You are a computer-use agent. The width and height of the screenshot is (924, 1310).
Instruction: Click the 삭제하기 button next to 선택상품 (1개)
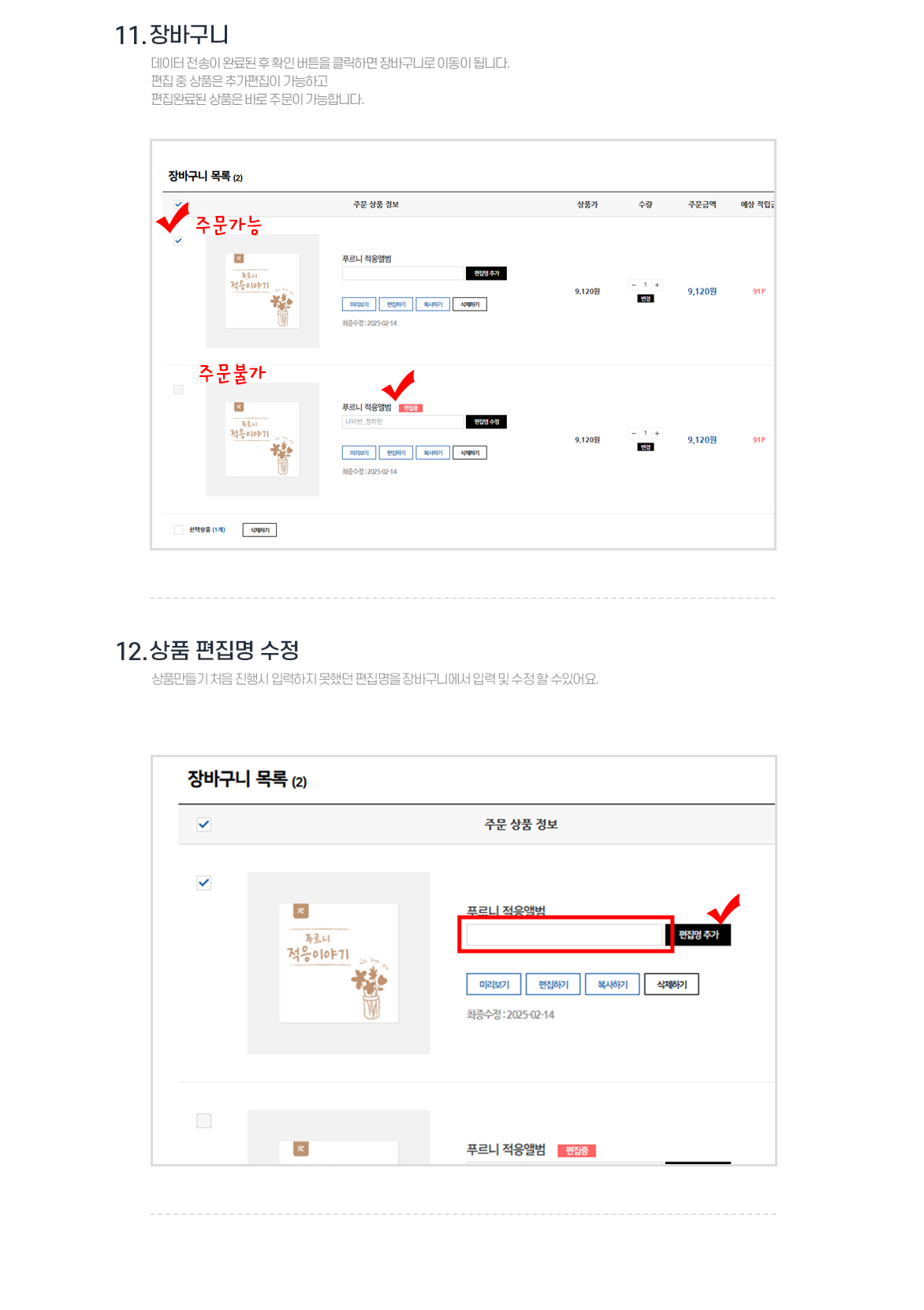(x=259, y=530)
